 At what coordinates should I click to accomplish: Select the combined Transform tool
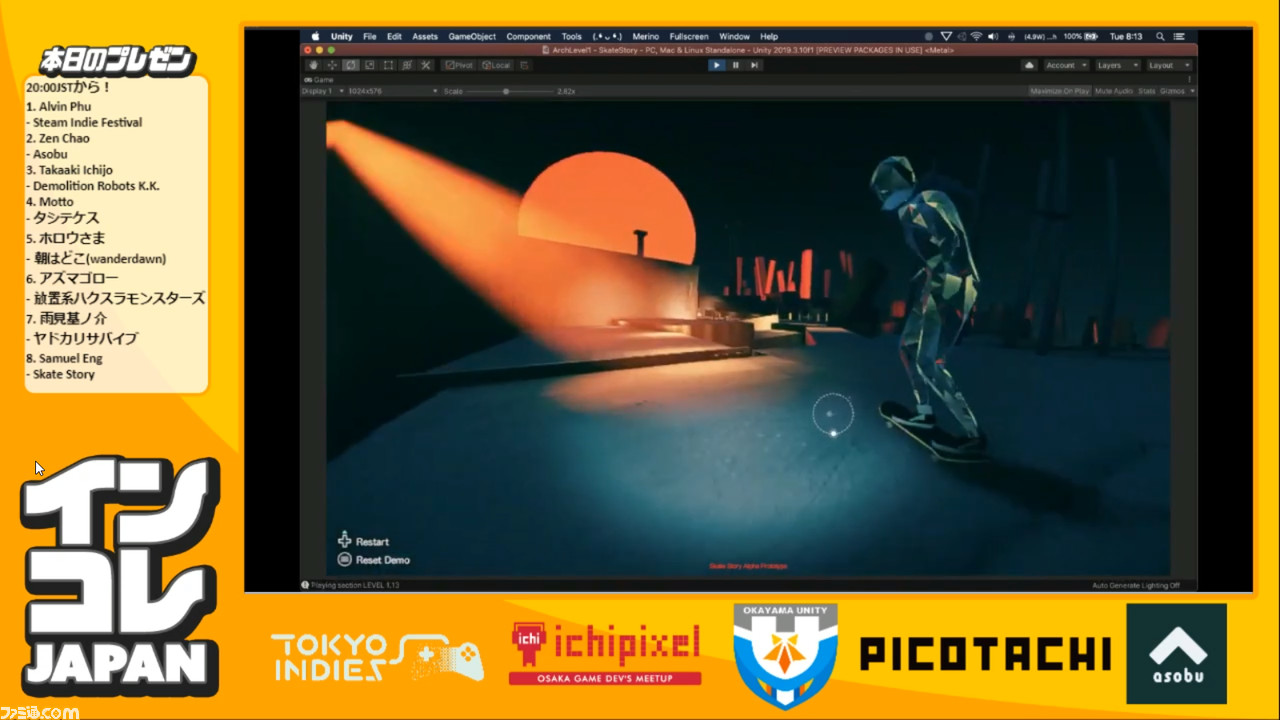[x=407, y=65]
